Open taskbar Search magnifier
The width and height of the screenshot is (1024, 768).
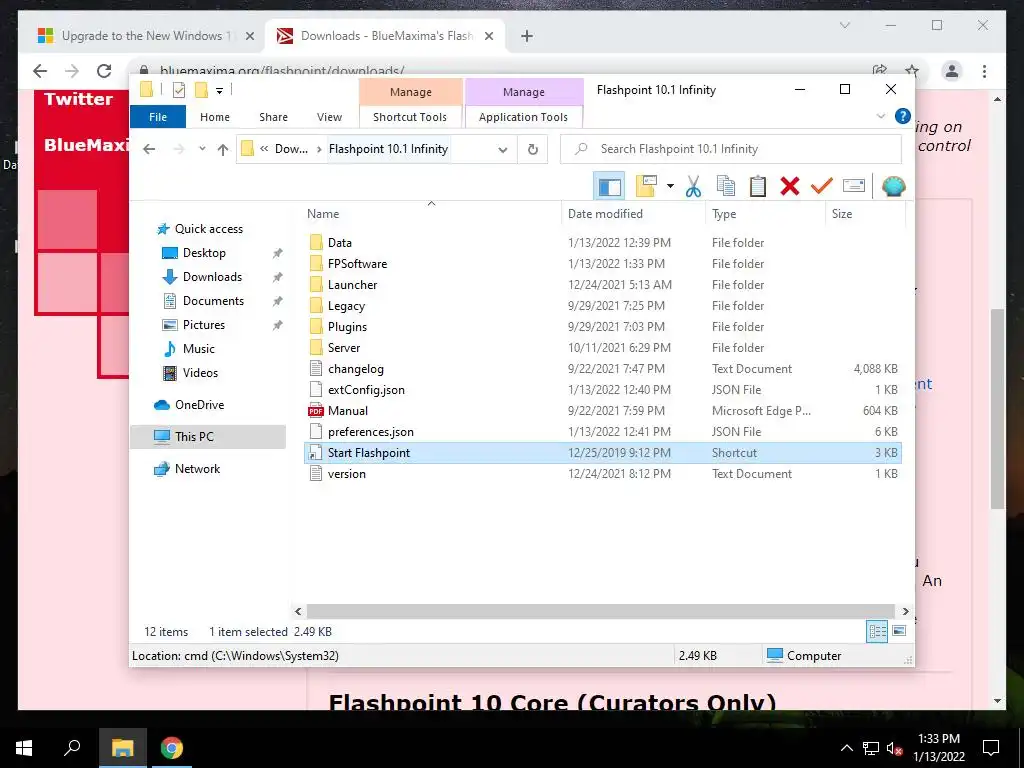(x=72, y=748)
